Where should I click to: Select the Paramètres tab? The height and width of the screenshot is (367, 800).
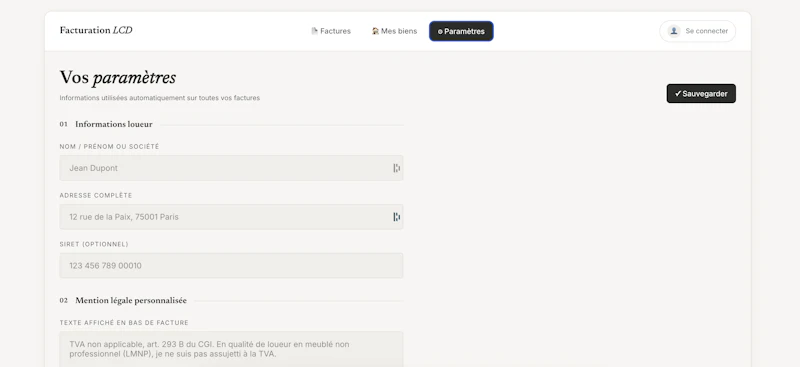point(461,31)
